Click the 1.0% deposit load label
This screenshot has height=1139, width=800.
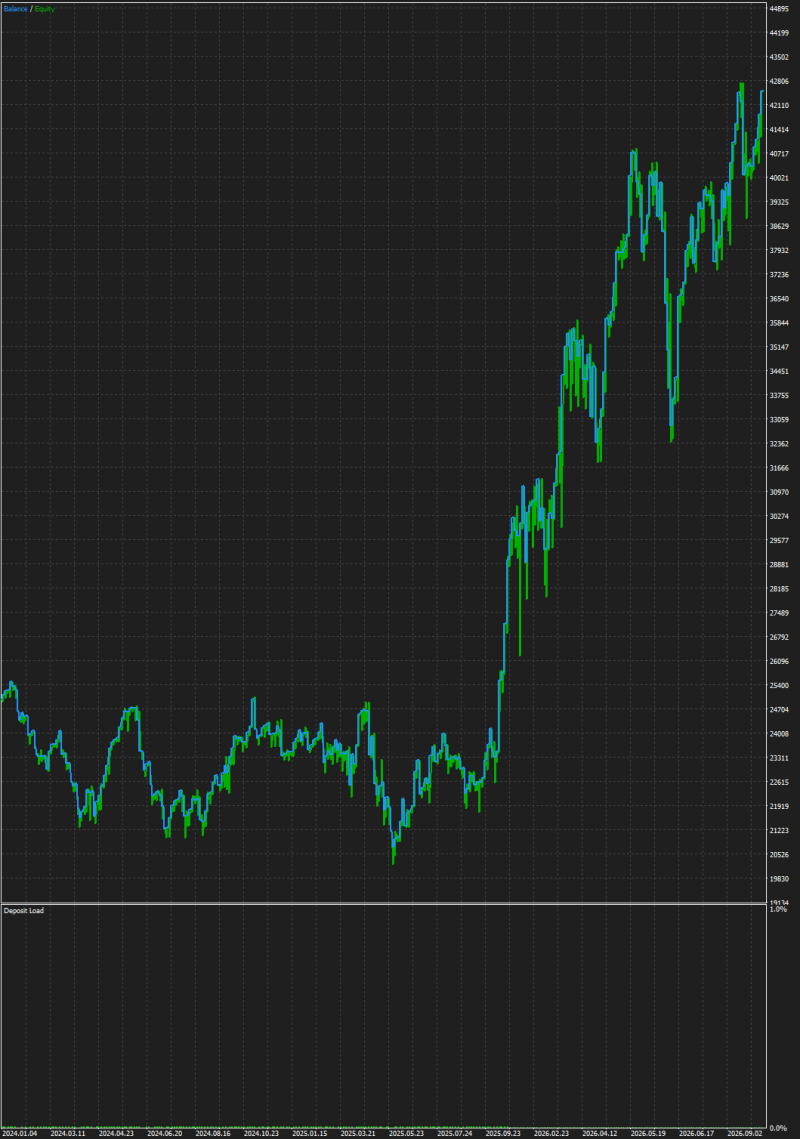coord(778,909)
